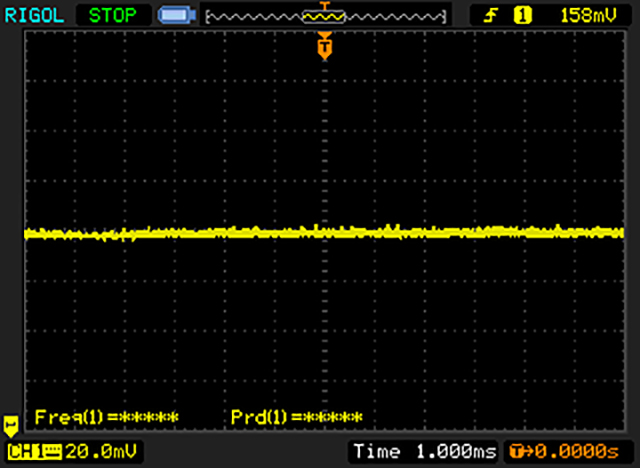The width and height of the screenshot is (640, 468).
Task: Click the blue USB storage device icon
Action: coord(177,16)
